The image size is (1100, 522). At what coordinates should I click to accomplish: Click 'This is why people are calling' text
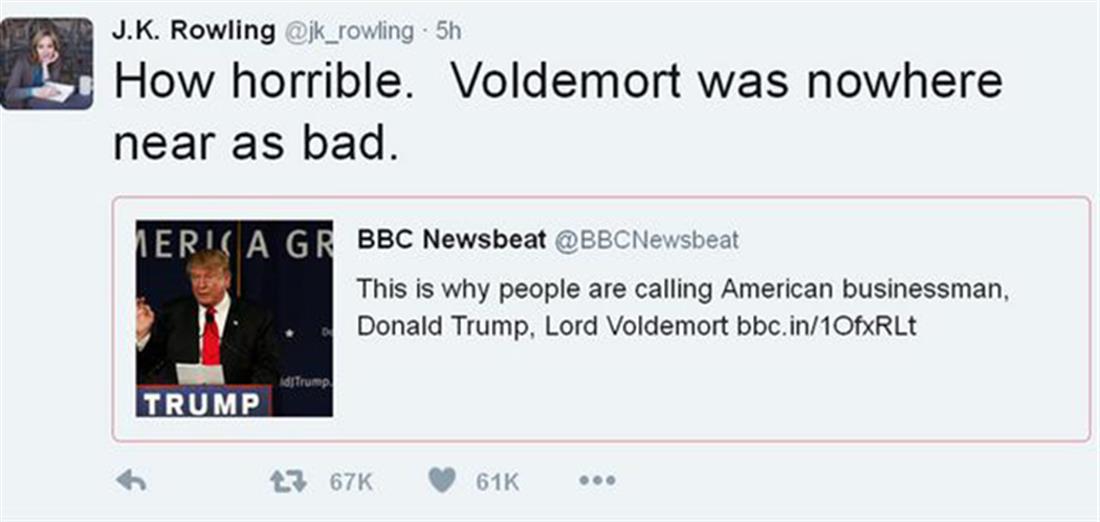535,290
